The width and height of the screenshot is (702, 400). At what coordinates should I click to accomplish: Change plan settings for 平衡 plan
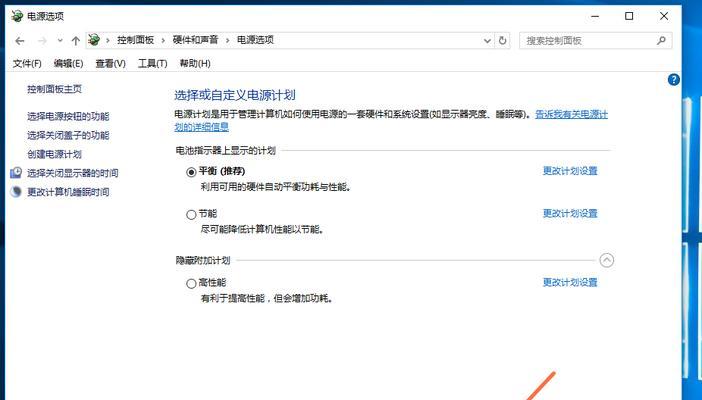[570, 171]
